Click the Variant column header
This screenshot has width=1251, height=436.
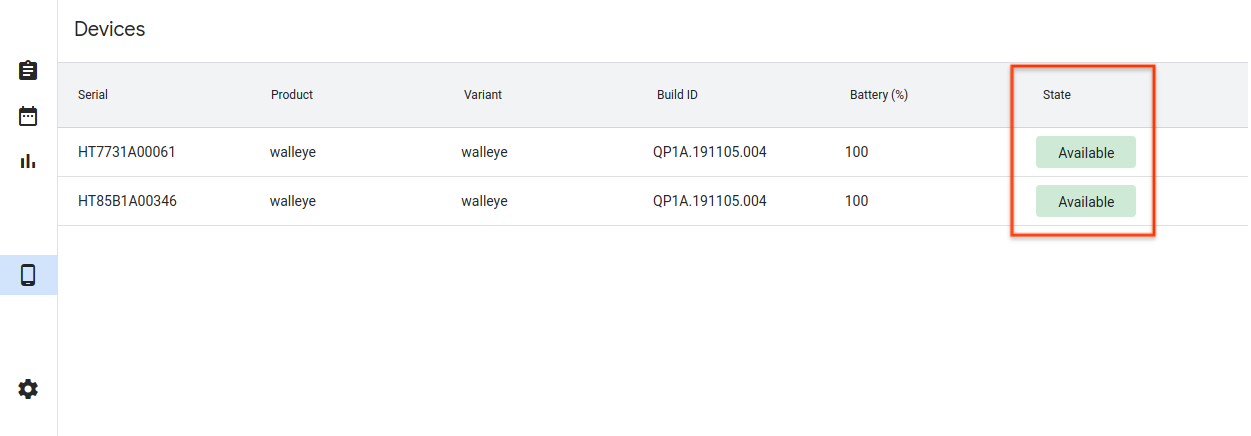(x=483, y=95)
